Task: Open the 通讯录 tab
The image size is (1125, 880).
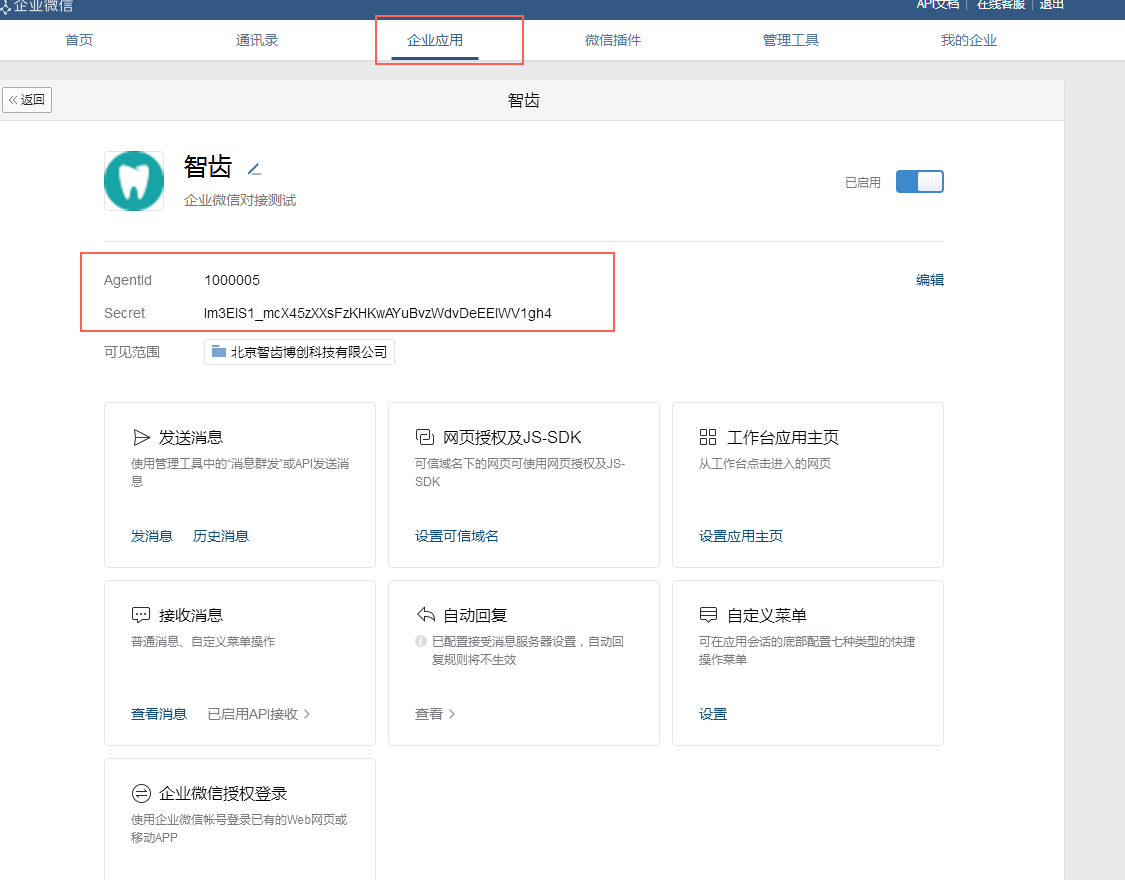Action: pyautogui.click(x=257, y=40)
